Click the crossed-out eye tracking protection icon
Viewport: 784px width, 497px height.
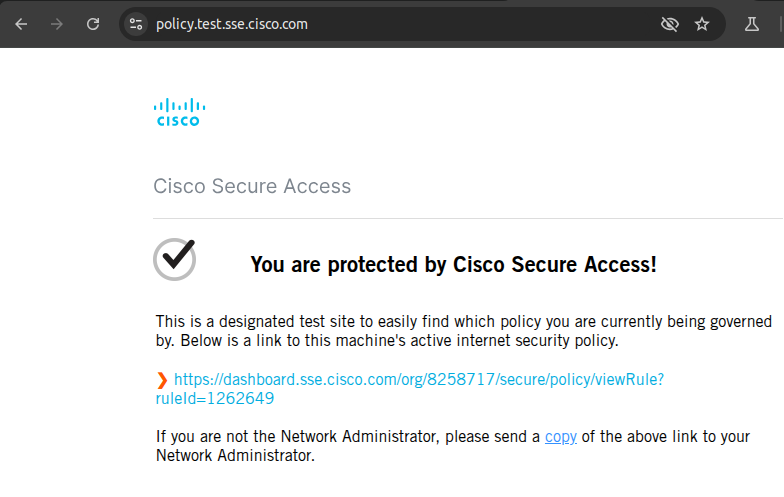670,24
